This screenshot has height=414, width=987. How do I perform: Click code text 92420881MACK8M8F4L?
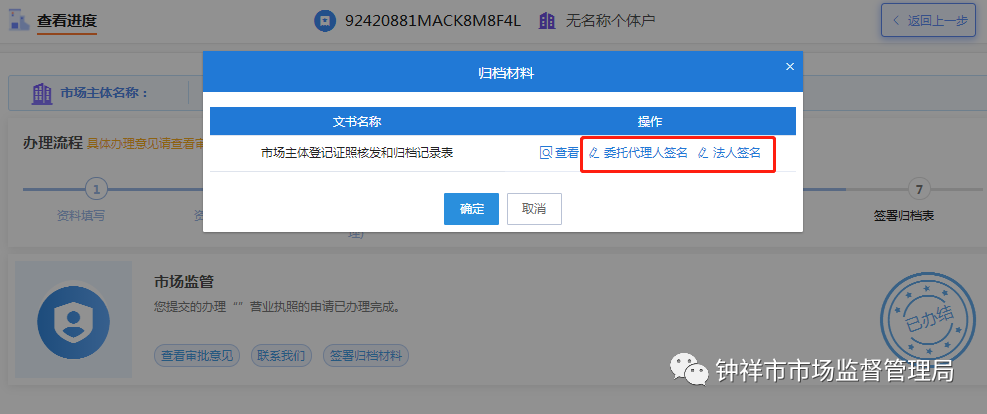(433, 21)
